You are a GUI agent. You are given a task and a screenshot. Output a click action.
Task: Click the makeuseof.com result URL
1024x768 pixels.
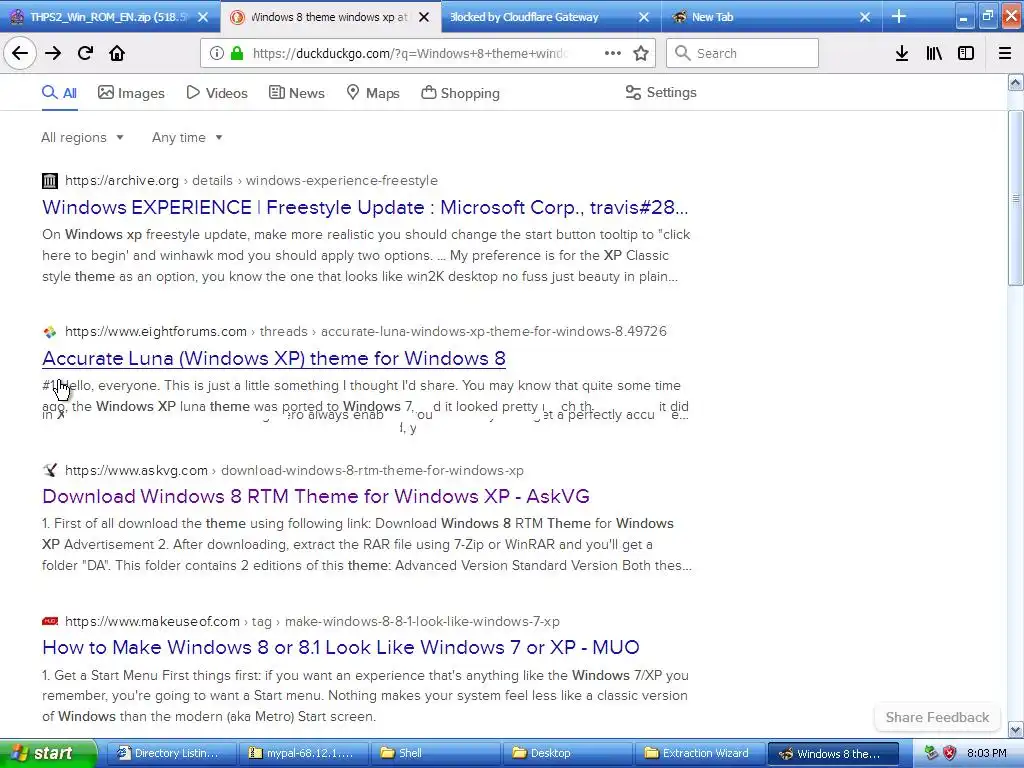(x=312, y=621)
